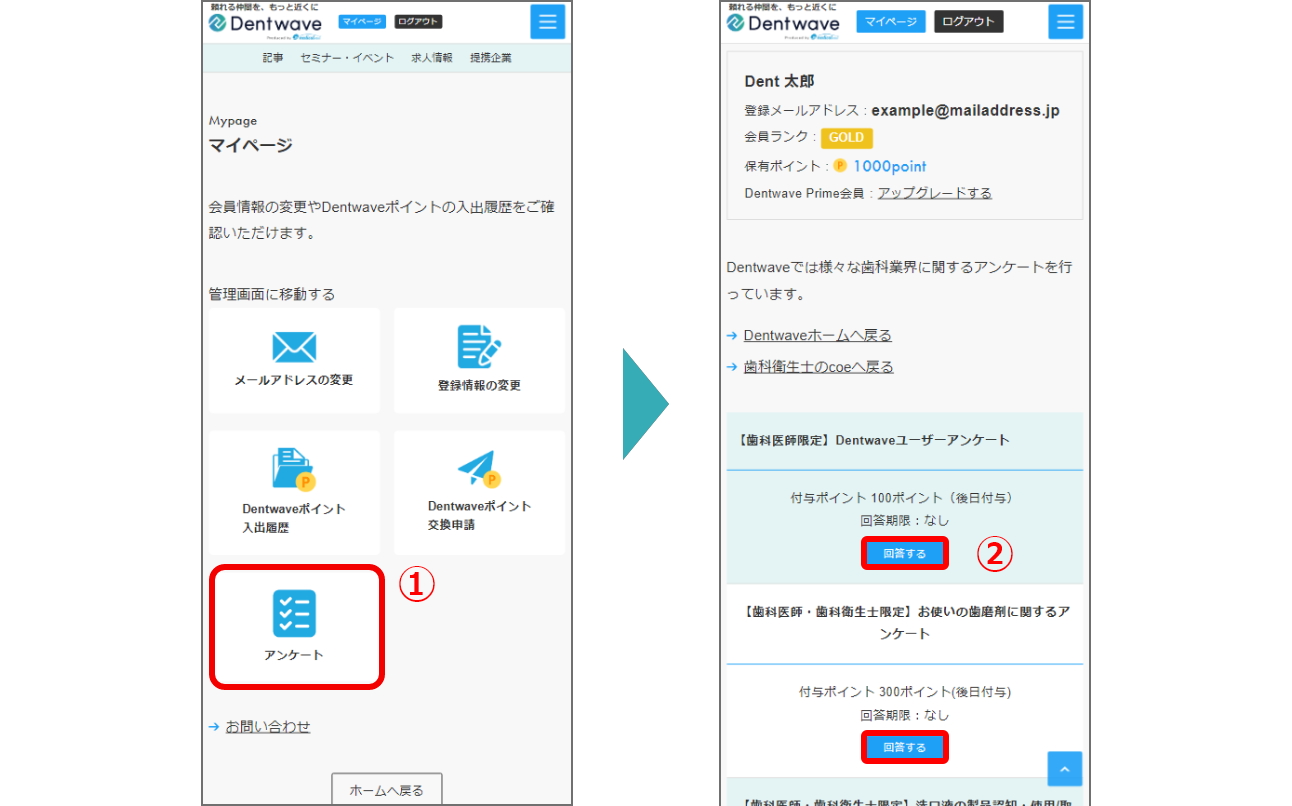Click マイページ button on left header
Screen dimensions: 1292x806
362,22
